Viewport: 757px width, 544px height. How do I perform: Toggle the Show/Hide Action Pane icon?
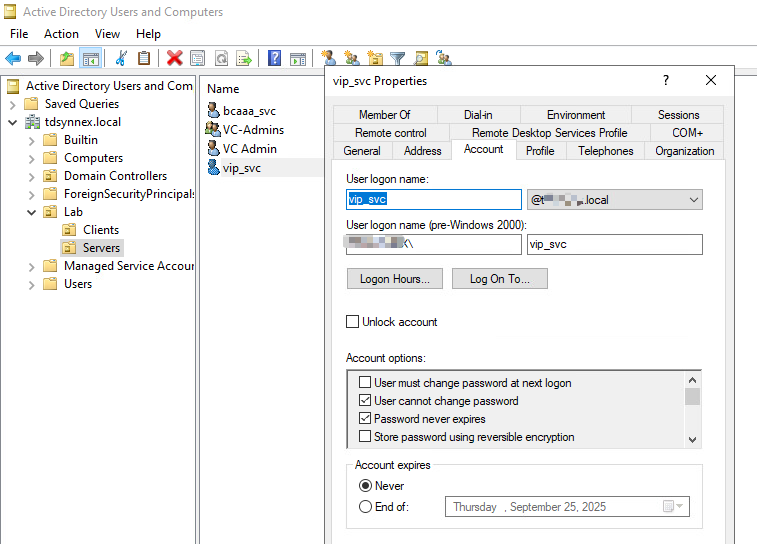(x=298, y=58)
